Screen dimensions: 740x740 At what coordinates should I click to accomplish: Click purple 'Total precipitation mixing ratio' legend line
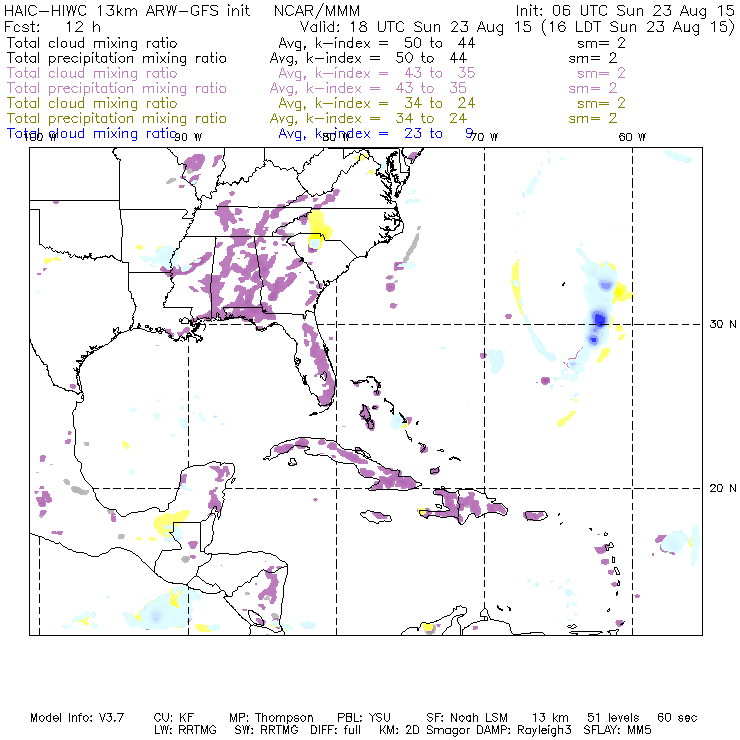(117, 88)
